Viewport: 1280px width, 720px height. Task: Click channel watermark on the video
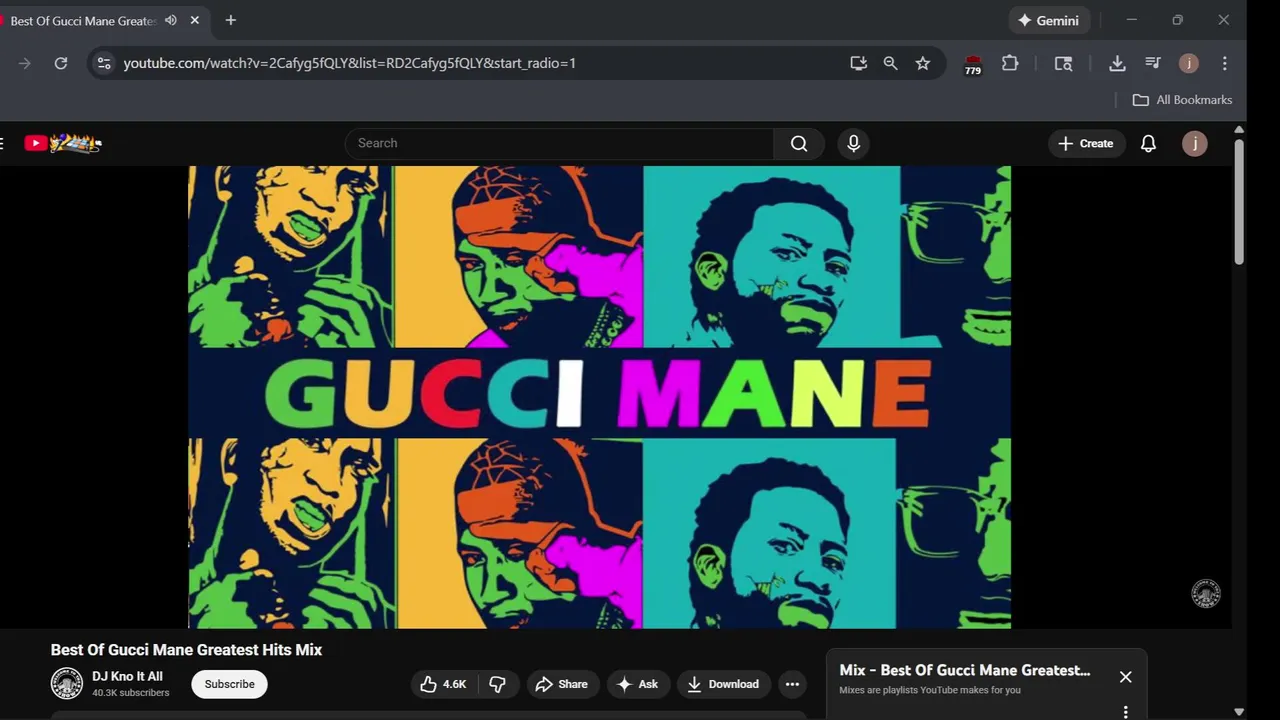pyautogui.click(x=1206, y=593)
